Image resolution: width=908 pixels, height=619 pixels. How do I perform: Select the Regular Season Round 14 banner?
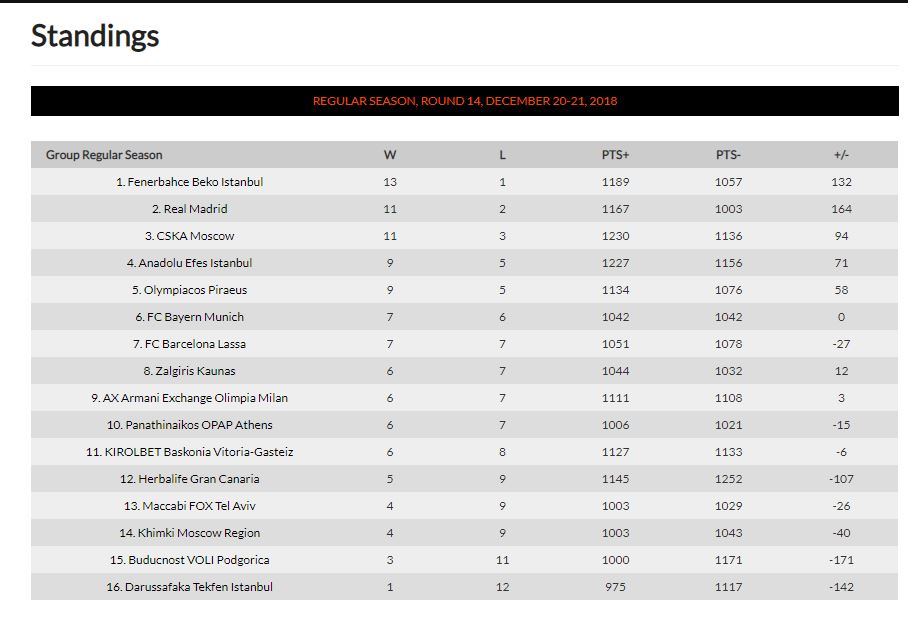tap(464, 101)
